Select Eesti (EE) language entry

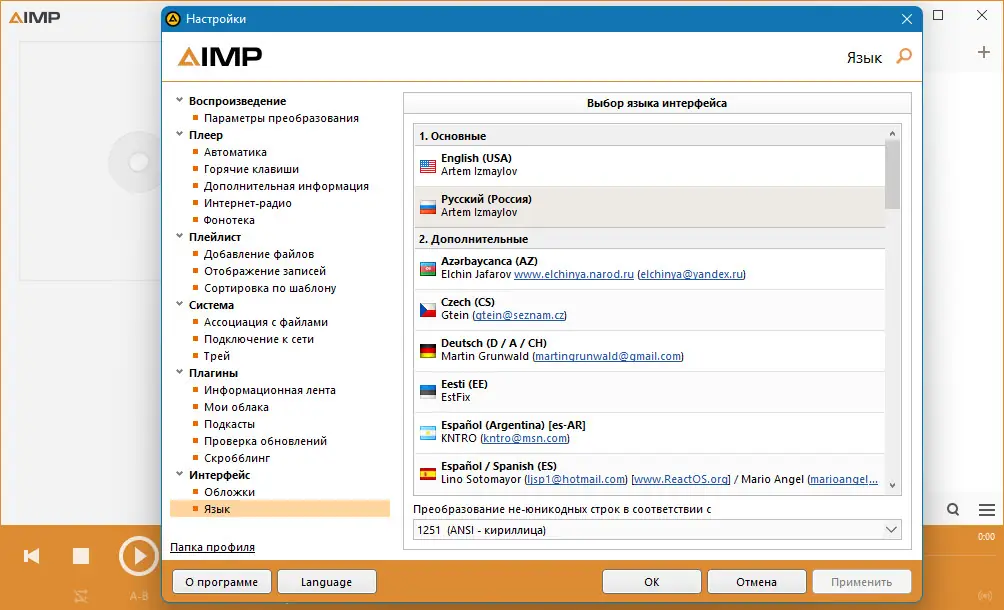(649, 392)
